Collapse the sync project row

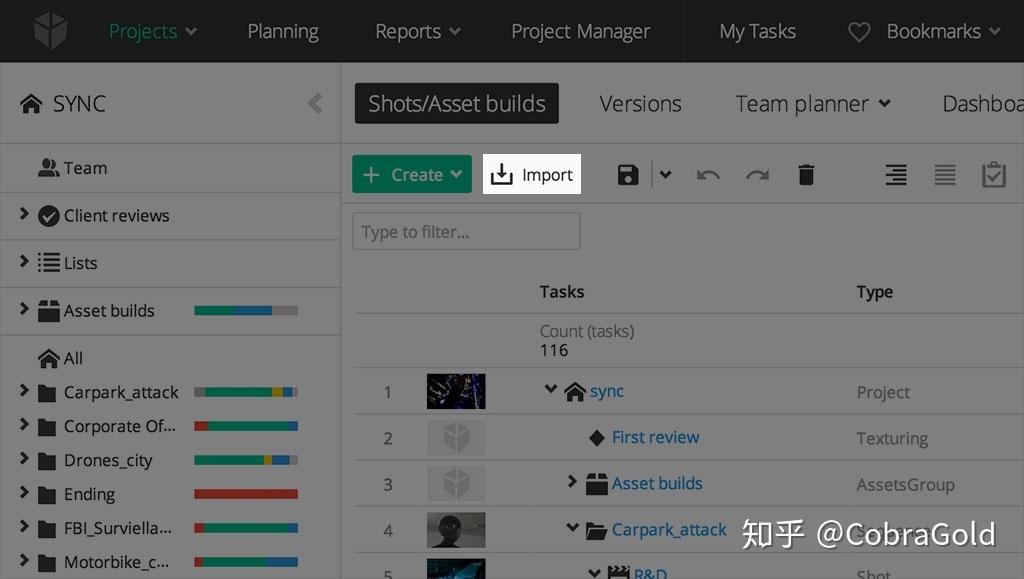click(x=550, y=389)
